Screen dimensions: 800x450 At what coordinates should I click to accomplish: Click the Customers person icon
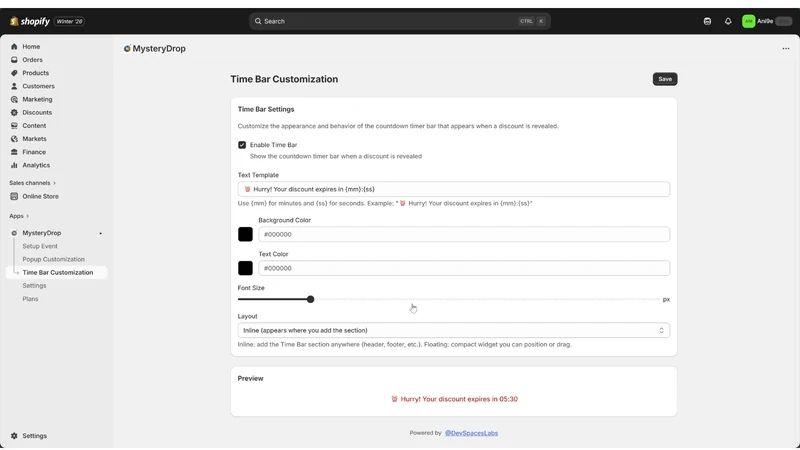14,86
